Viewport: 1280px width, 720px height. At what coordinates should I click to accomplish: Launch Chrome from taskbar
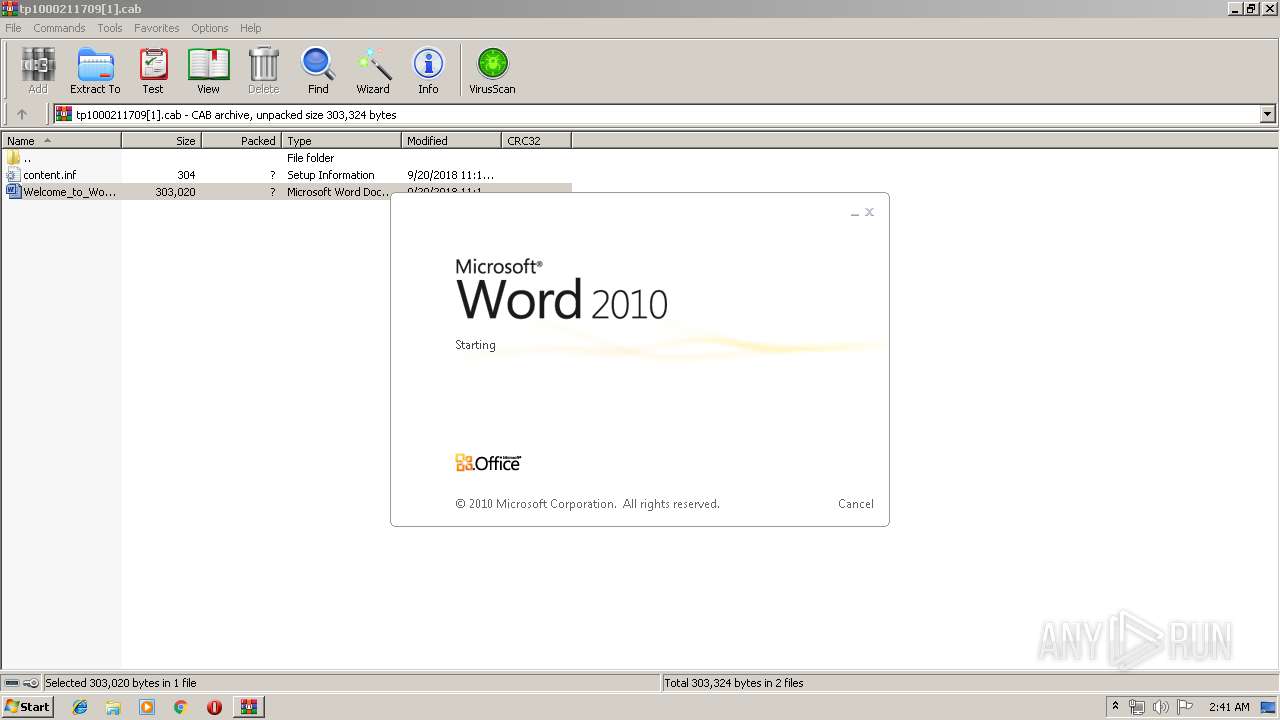[x=180, y=707]
